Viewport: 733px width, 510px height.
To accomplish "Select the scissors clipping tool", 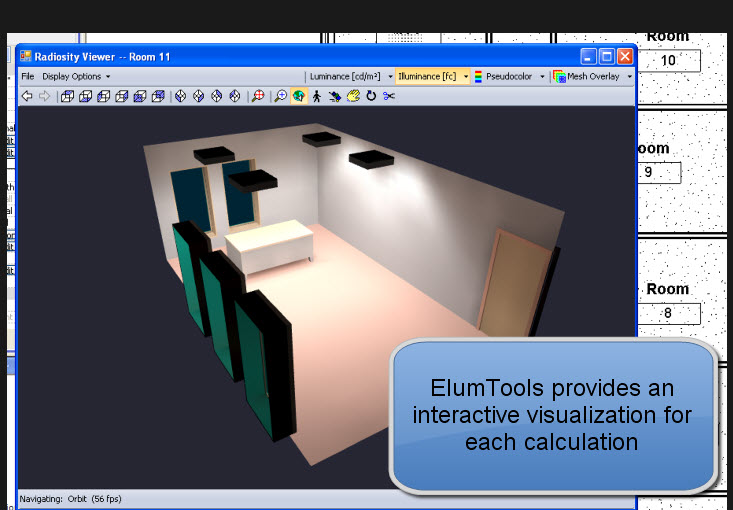I will (389, 96).
